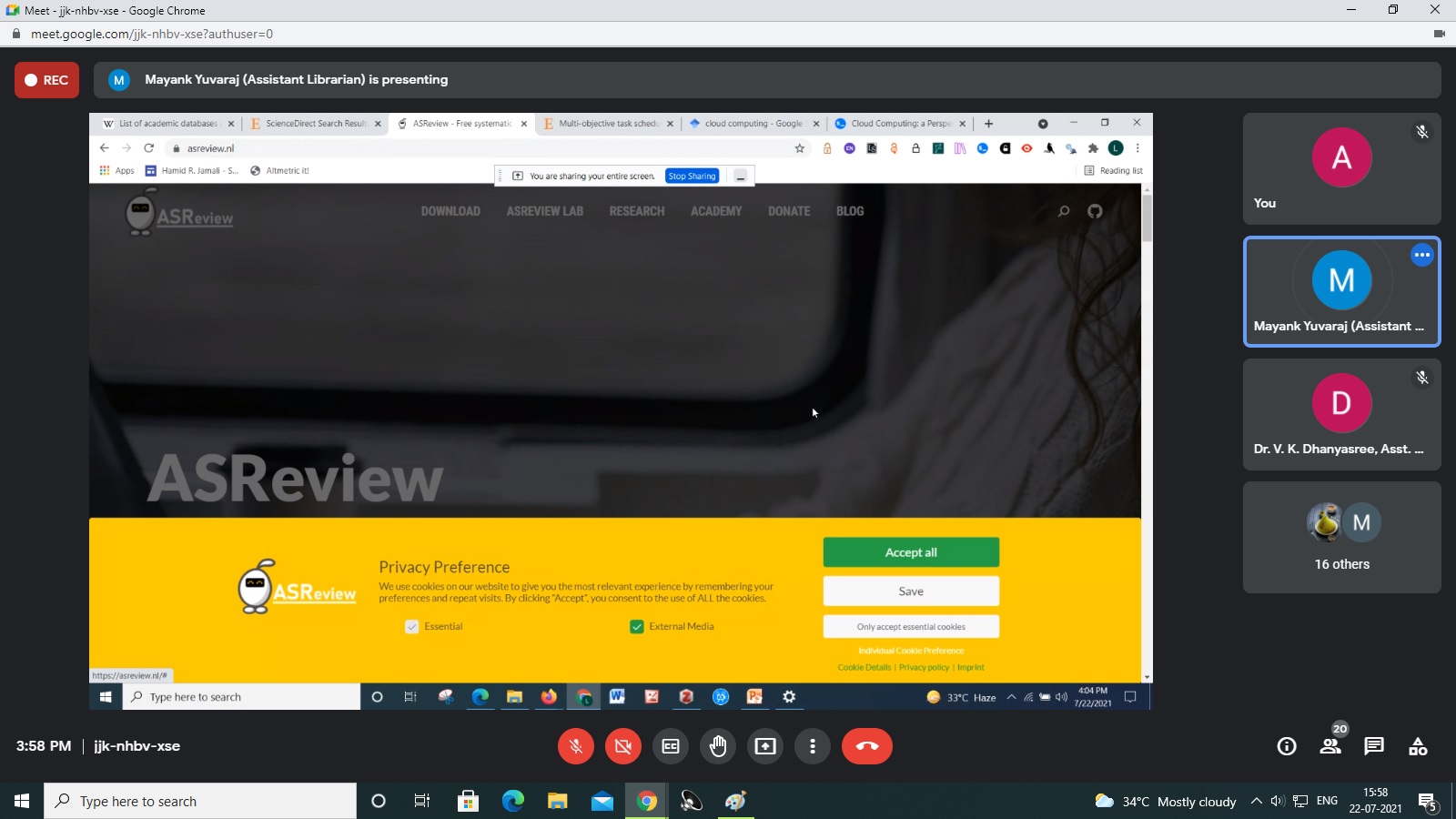Open Windows Start menu
1456x819 pixels.
(22, 801)
